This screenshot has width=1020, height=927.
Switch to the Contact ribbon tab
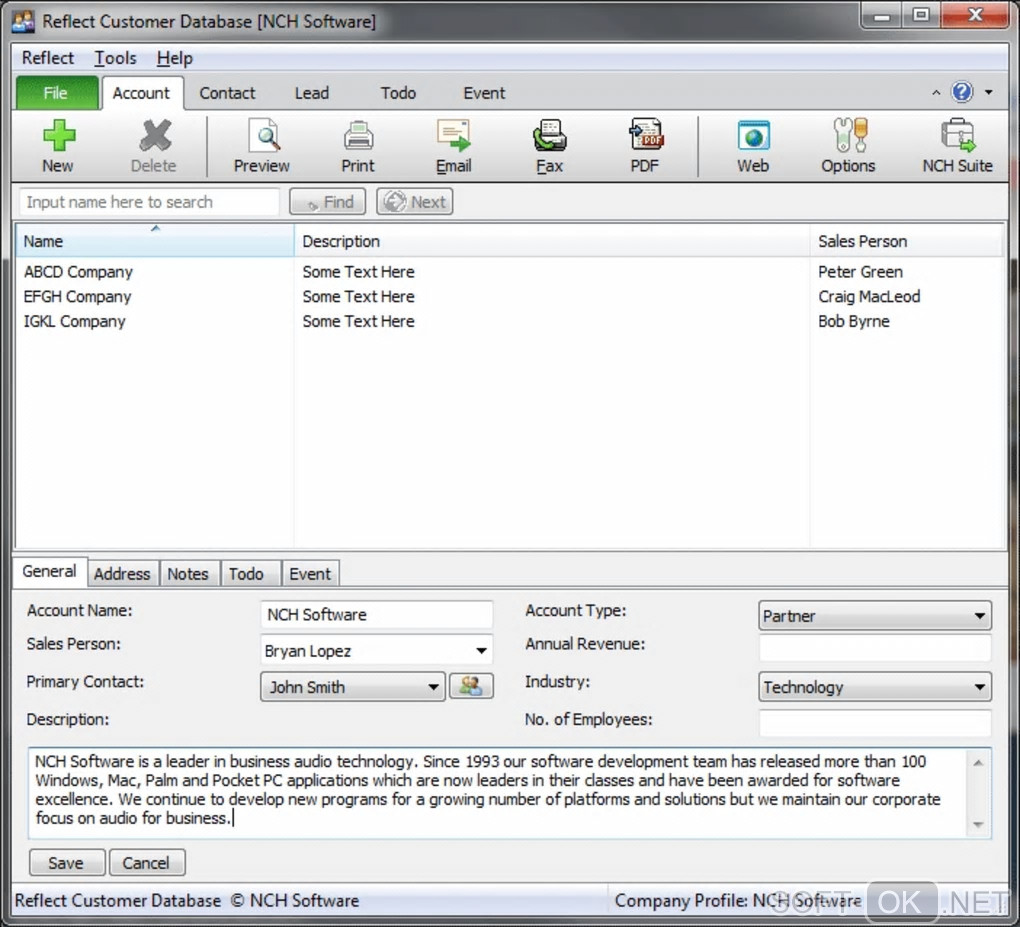pos(227,93)
